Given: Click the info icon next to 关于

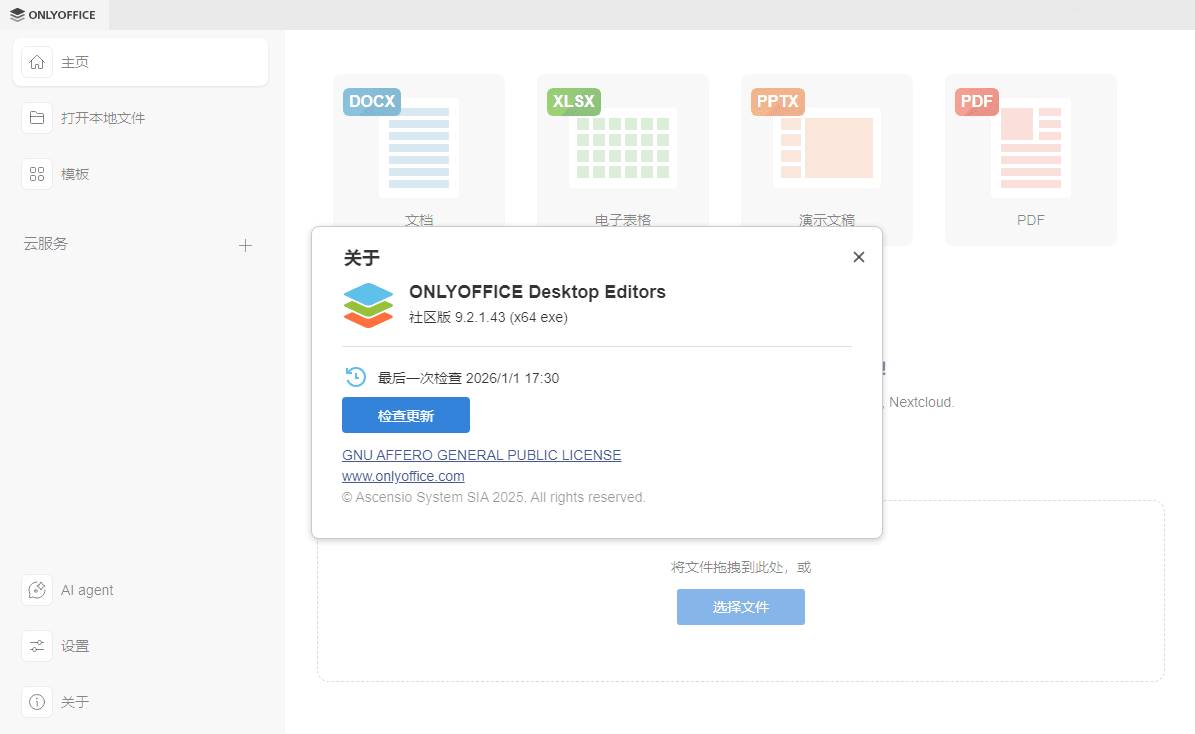Looking at the screenshot, I should pyautogui.click(x=36, y=702).
